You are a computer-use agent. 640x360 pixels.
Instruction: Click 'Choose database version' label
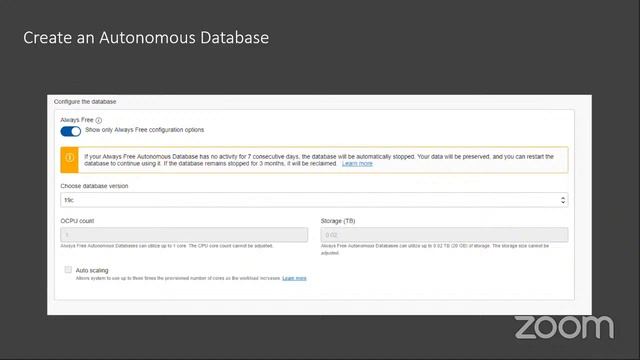point(94,186)
